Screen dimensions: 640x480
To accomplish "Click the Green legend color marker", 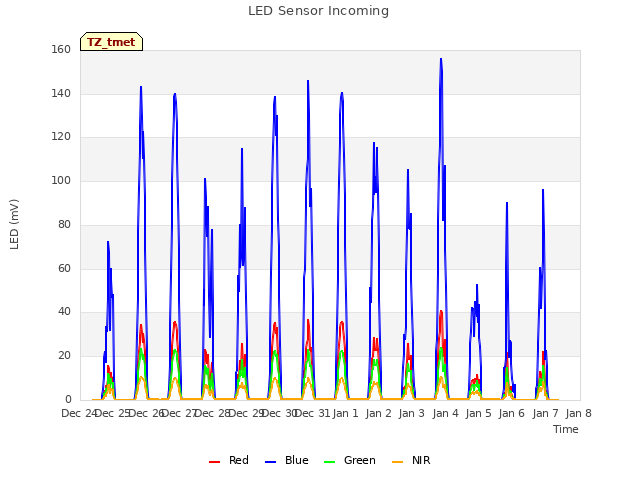I will coord(329,462).
